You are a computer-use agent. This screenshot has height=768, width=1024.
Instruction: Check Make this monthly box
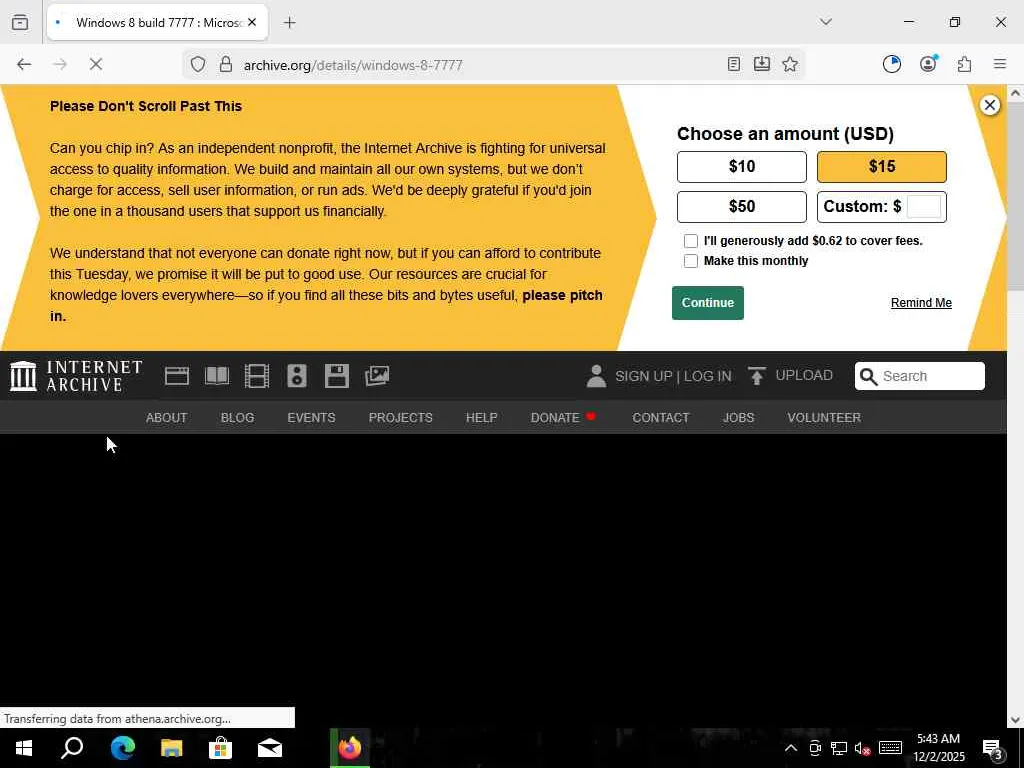[690, 261]
